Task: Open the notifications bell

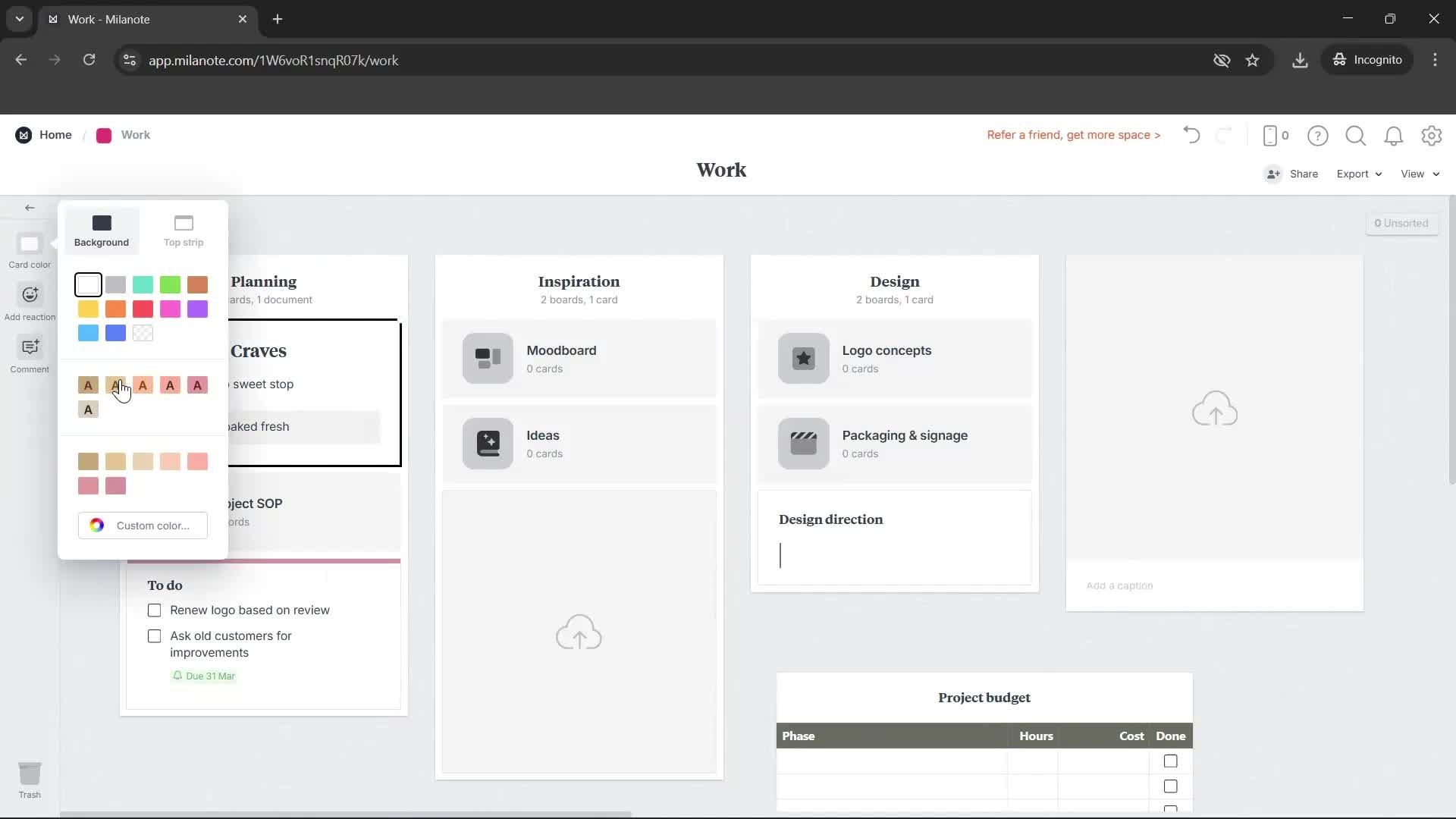Action: pyautogui.click(x=1394, y=135)
